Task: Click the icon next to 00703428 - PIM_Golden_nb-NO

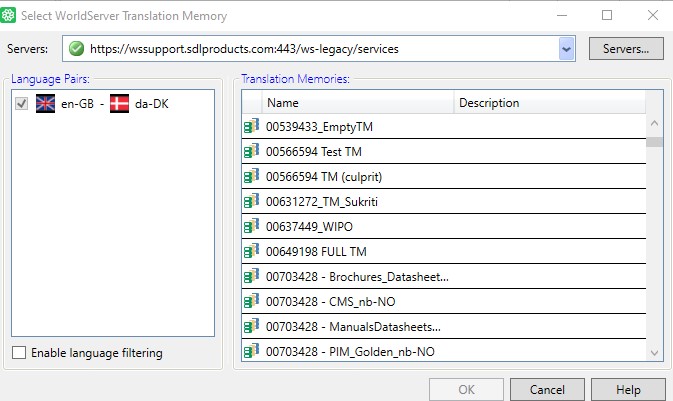Action: pos(251,352)
